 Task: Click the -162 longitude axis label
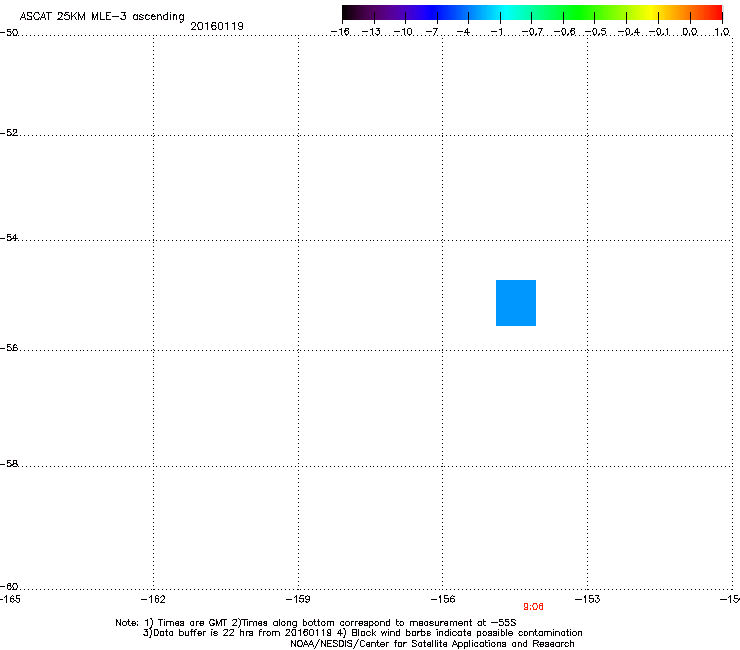[x=153, y=599]
